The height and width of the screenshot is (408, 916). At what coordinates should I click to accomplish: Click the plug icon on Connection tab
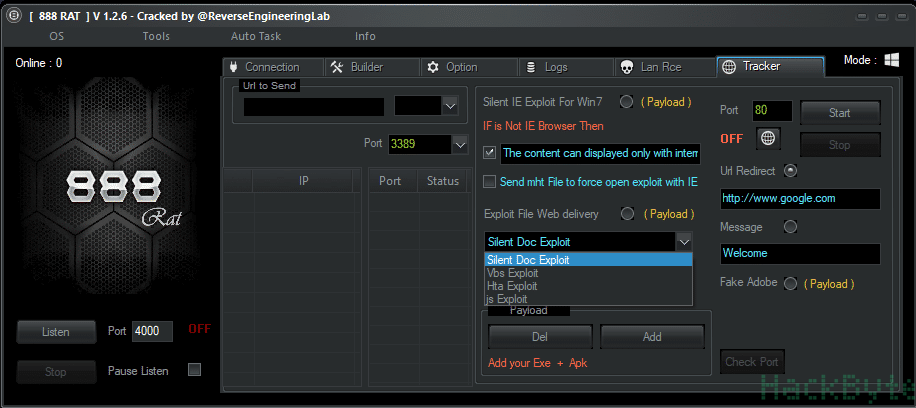(233, 67)
